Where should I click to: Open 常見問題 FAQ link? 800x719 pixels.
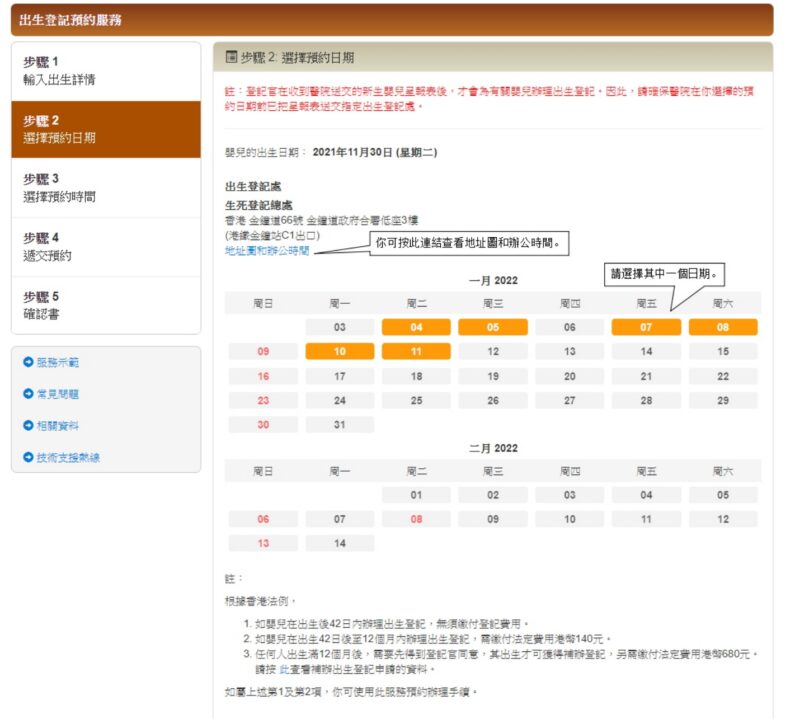(x=58, y=394)
